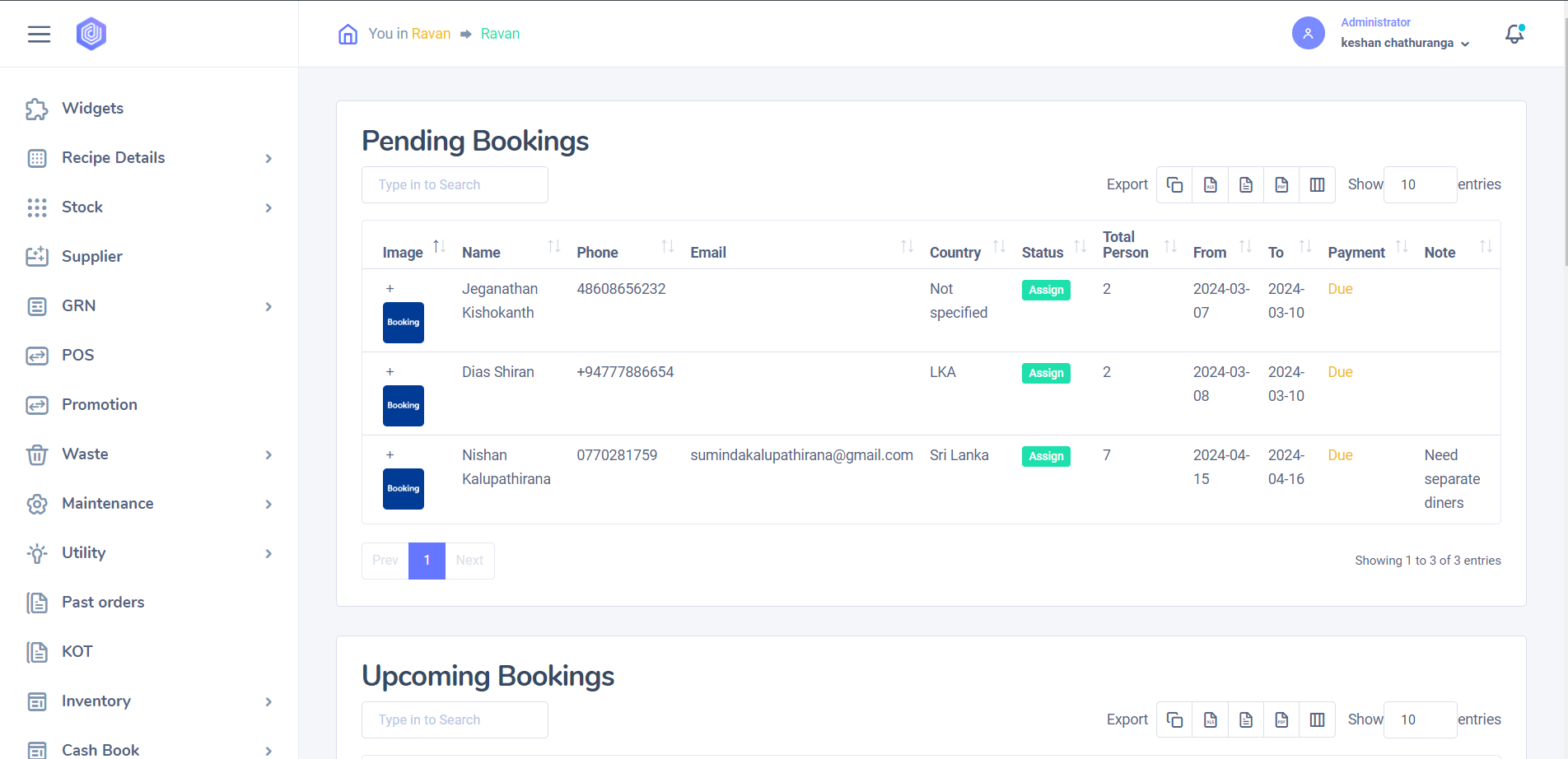Image resolution: width=1568 pixels, height=759 pixels.
Task: Export Pending Bookings as PDF
Action: coord(1281,185)
